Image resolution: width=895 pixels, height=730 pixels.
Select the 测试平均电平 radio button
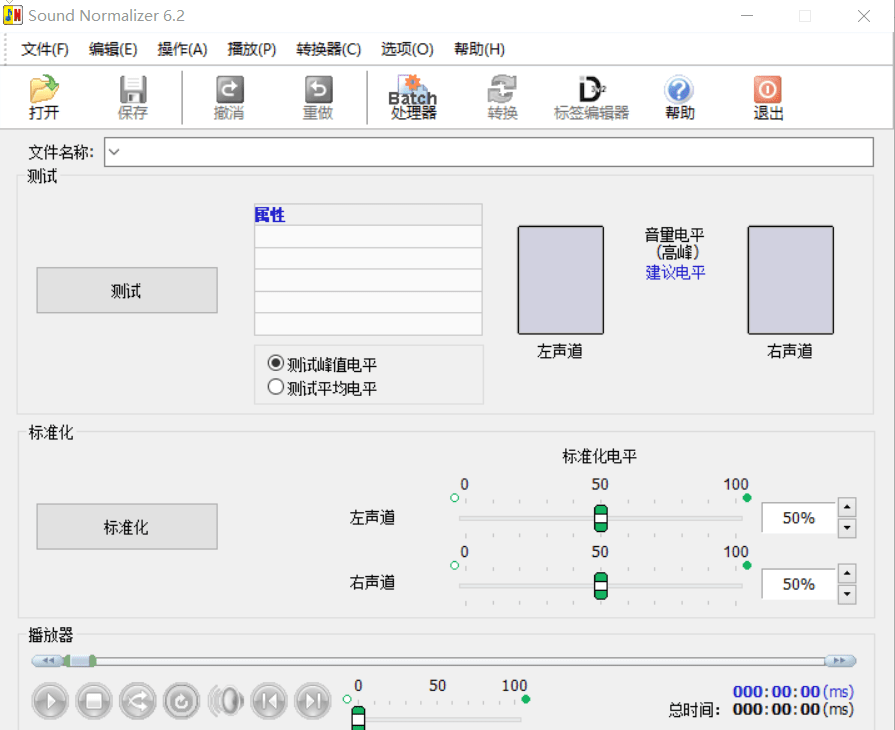[275, 386]
